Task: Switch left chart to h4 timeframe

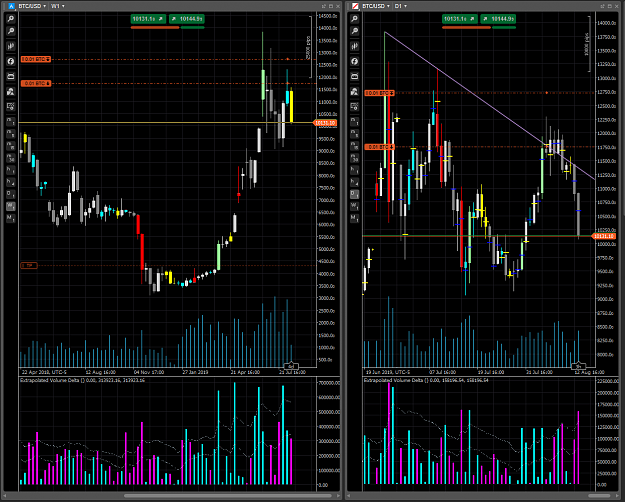Action: pyautogui.click(x=11, y=182)
